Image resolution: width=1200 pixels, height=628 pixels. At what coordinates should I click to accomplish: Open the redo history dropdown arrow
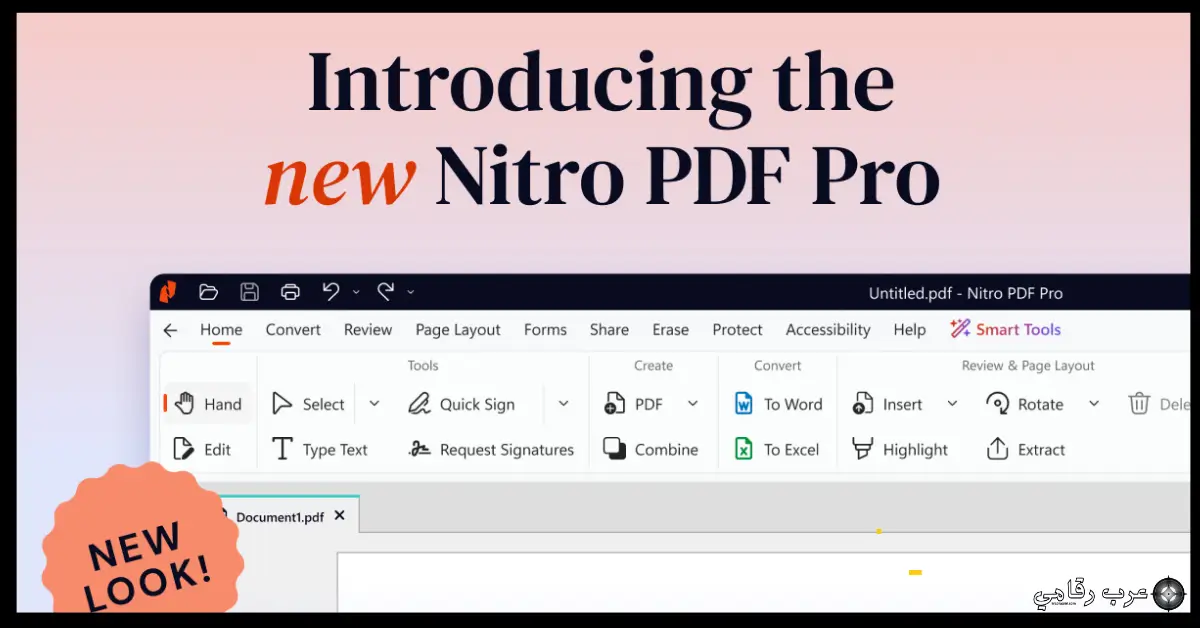410,293
